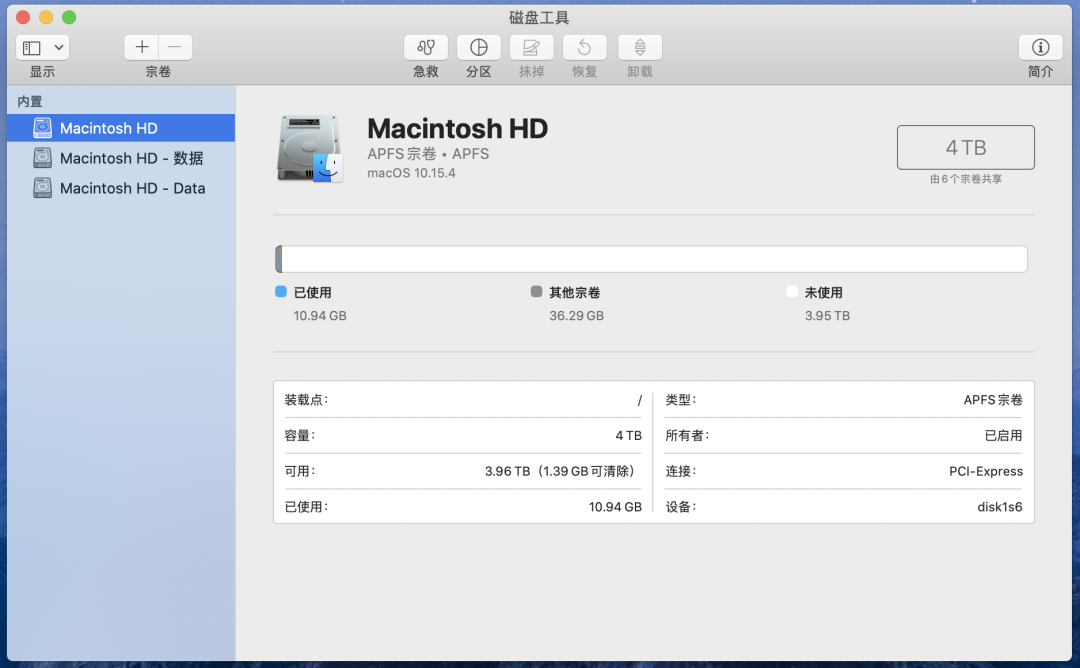Viewport: 1080px width, 668px height.
Task: Click the blue 已使用 color swatch
Action: pyautogui.click(x=280, y=291)
